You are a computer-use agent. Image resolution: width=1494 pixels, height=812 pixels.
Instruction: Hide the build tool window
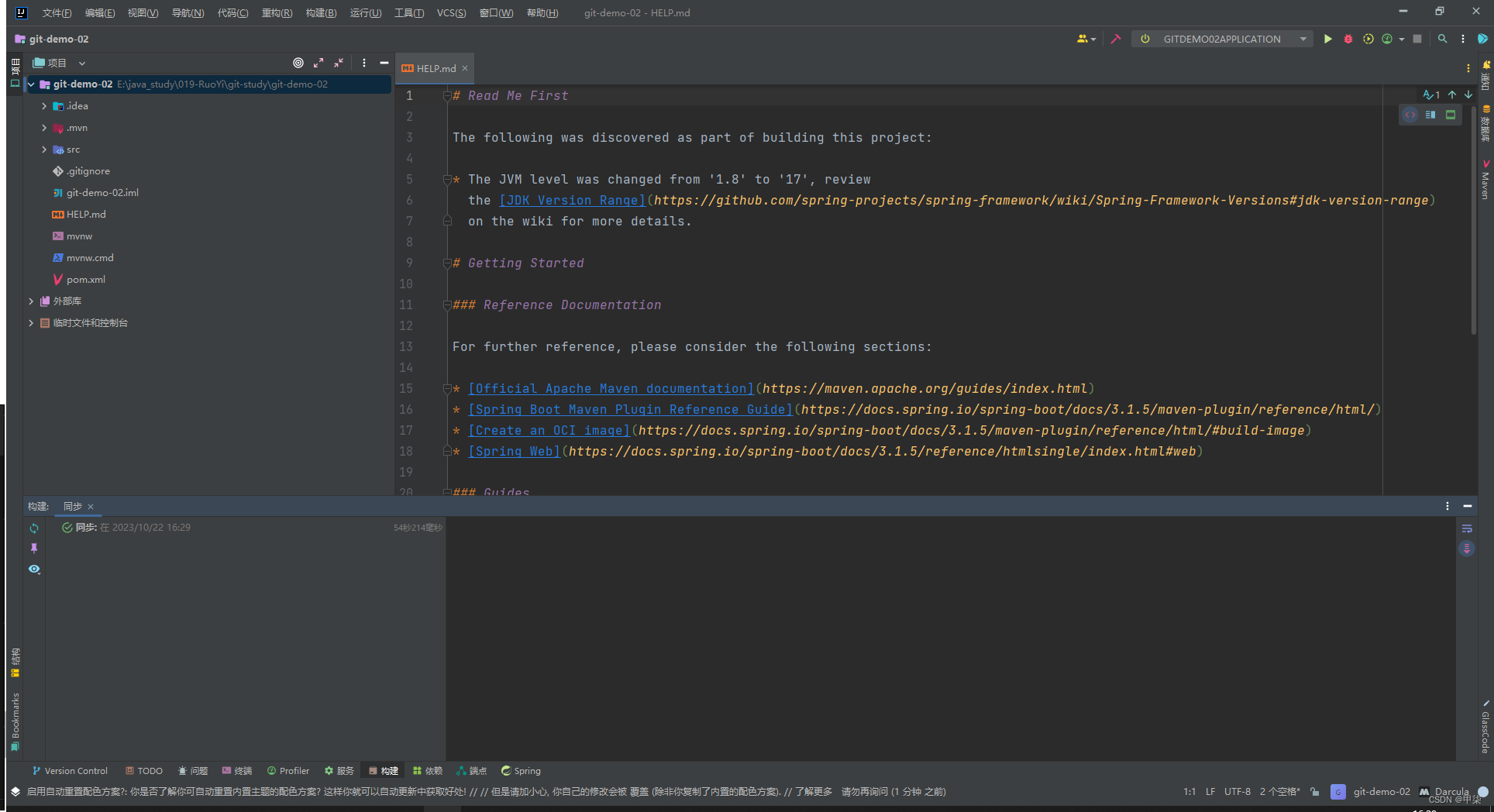pyautogui.click(x=1467, y=506)
